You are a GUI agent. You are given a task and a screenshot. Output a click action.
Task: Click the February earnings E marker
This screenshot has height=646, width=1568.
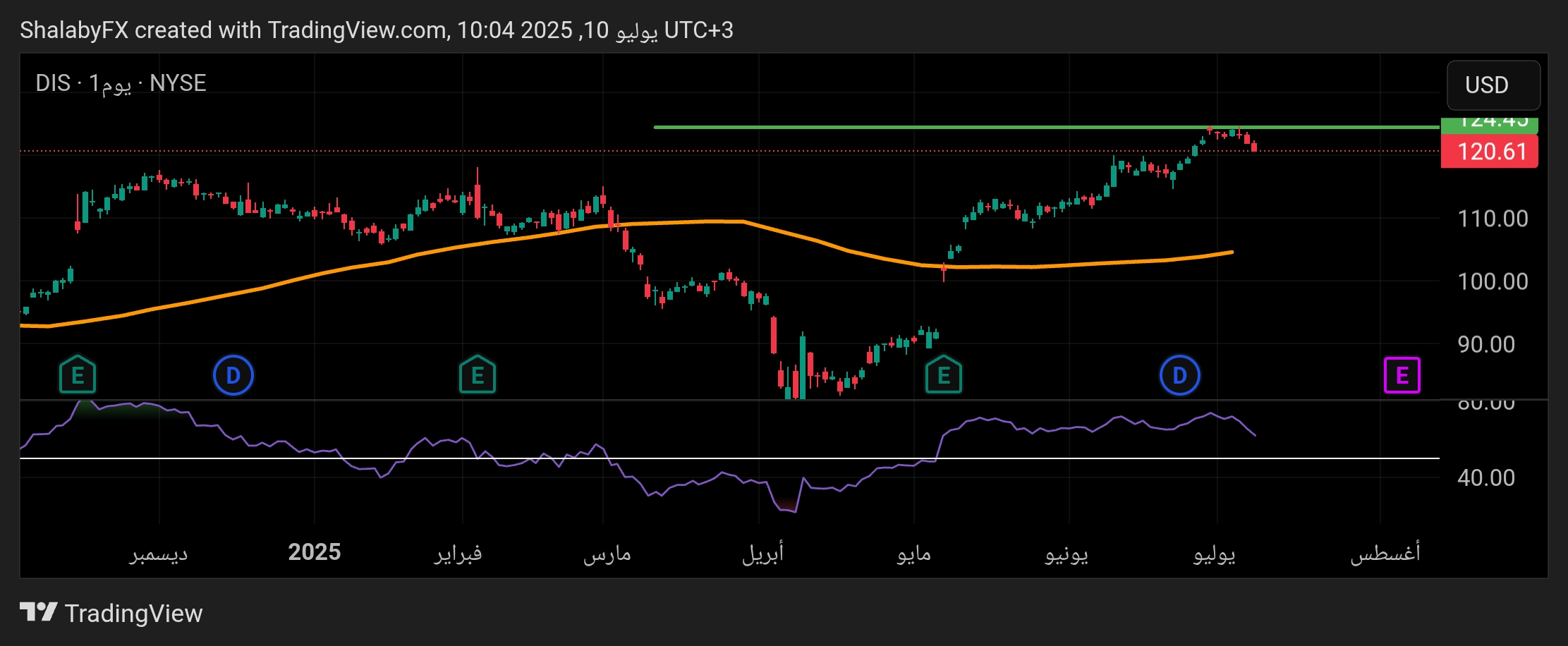478,375
